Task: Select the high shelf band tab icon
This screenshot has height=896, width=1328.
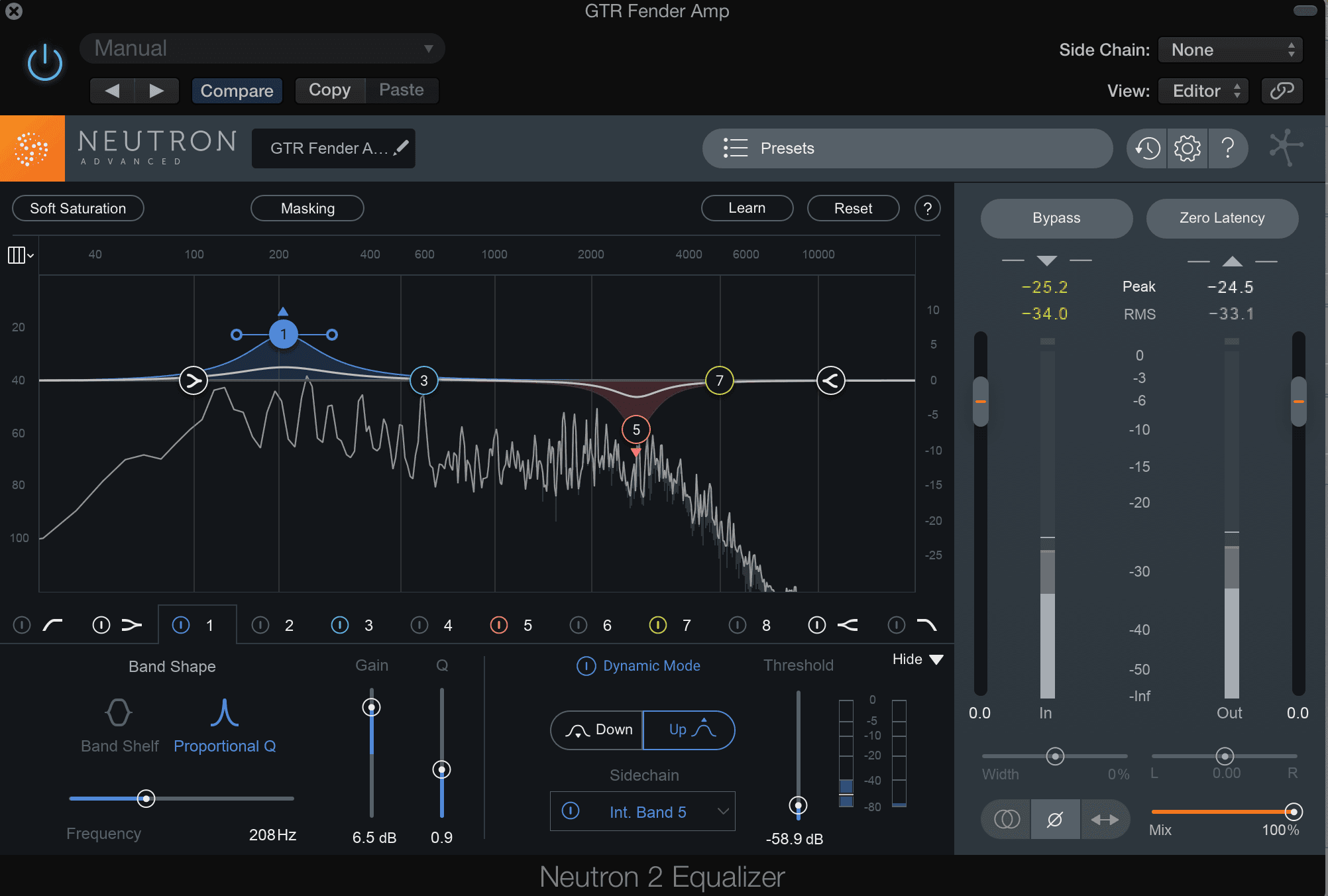Action: pos(848,625)
